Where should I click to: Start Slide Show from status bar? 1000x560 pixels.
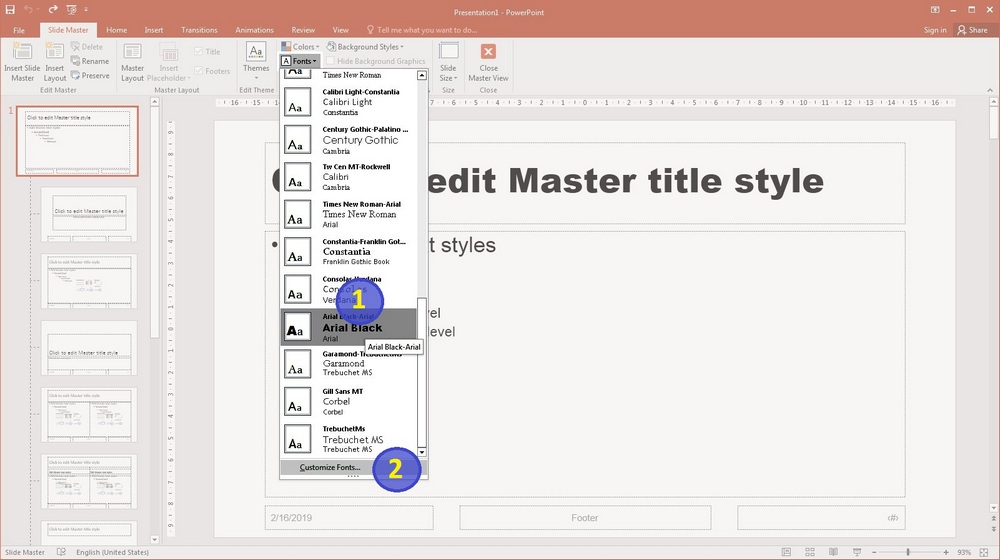click(x=857, y=552)
